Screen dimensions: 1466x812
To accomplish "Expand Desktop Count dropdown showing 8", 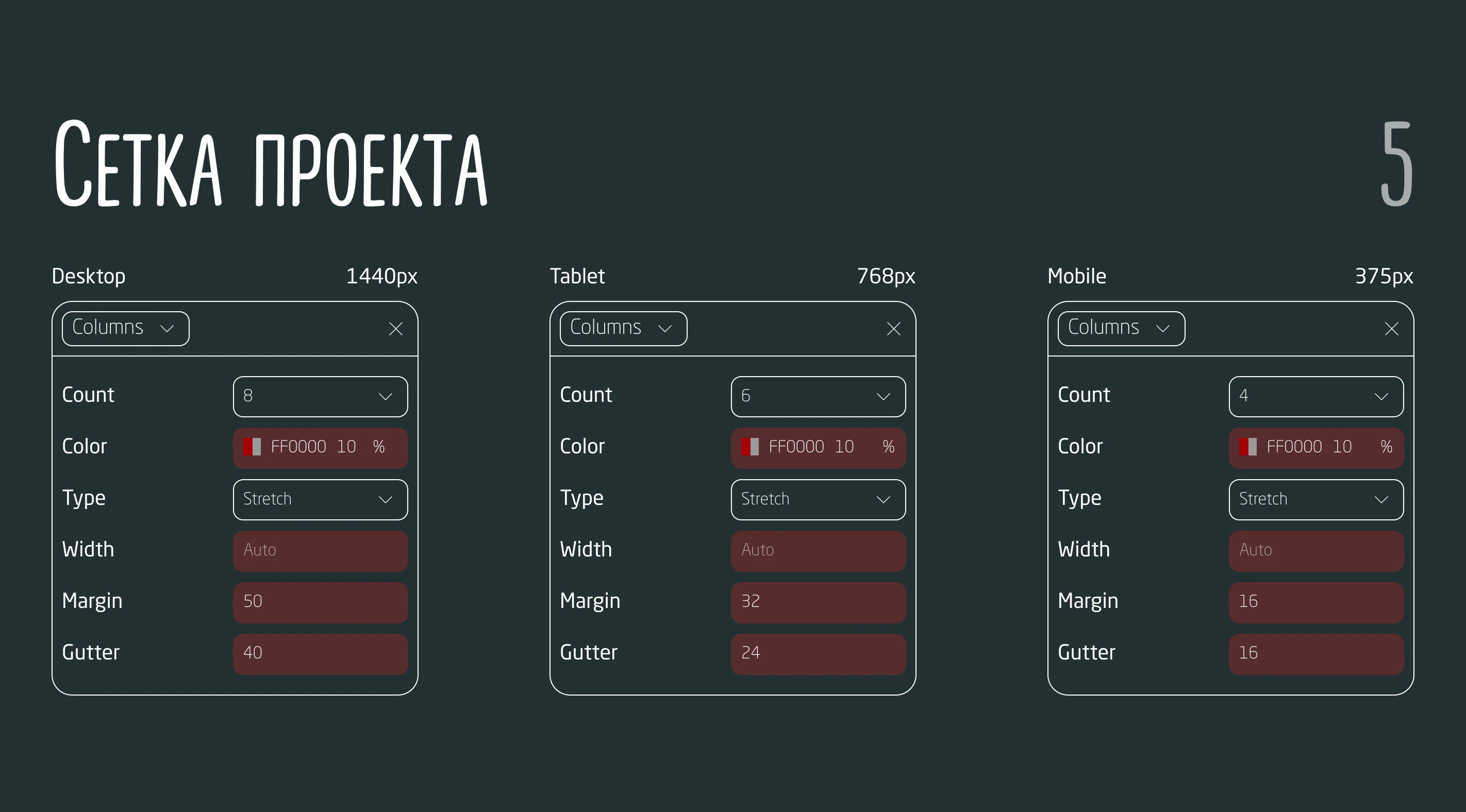I will (320, 396).
